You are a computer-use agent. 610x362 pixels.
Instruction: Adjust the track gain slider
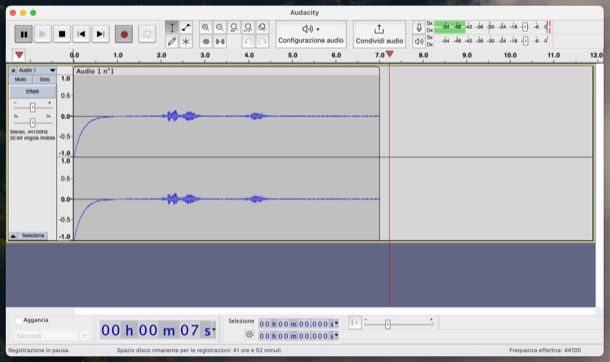(33, 108)
